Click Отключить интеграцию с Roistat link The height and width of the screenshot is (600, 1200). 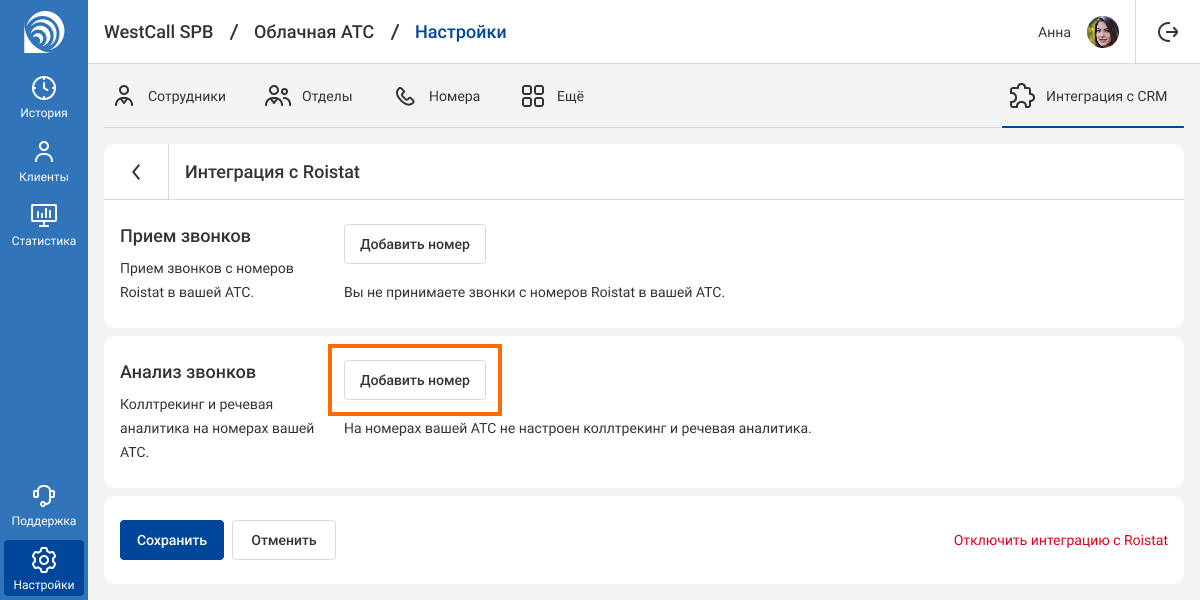(1060, 540)
